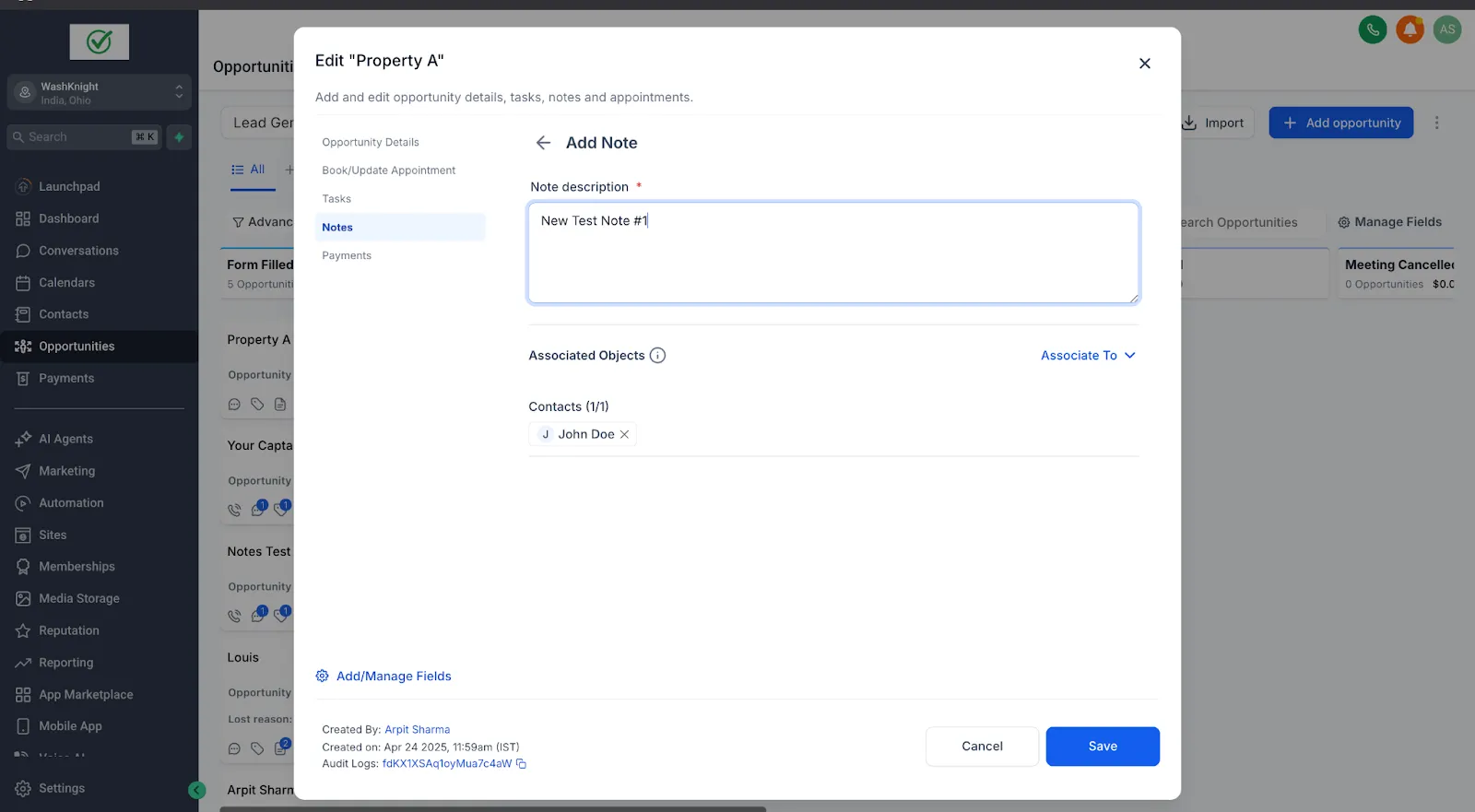Select Opportunity Details section
1475x812 pixels.
click(x=371, y=143)
